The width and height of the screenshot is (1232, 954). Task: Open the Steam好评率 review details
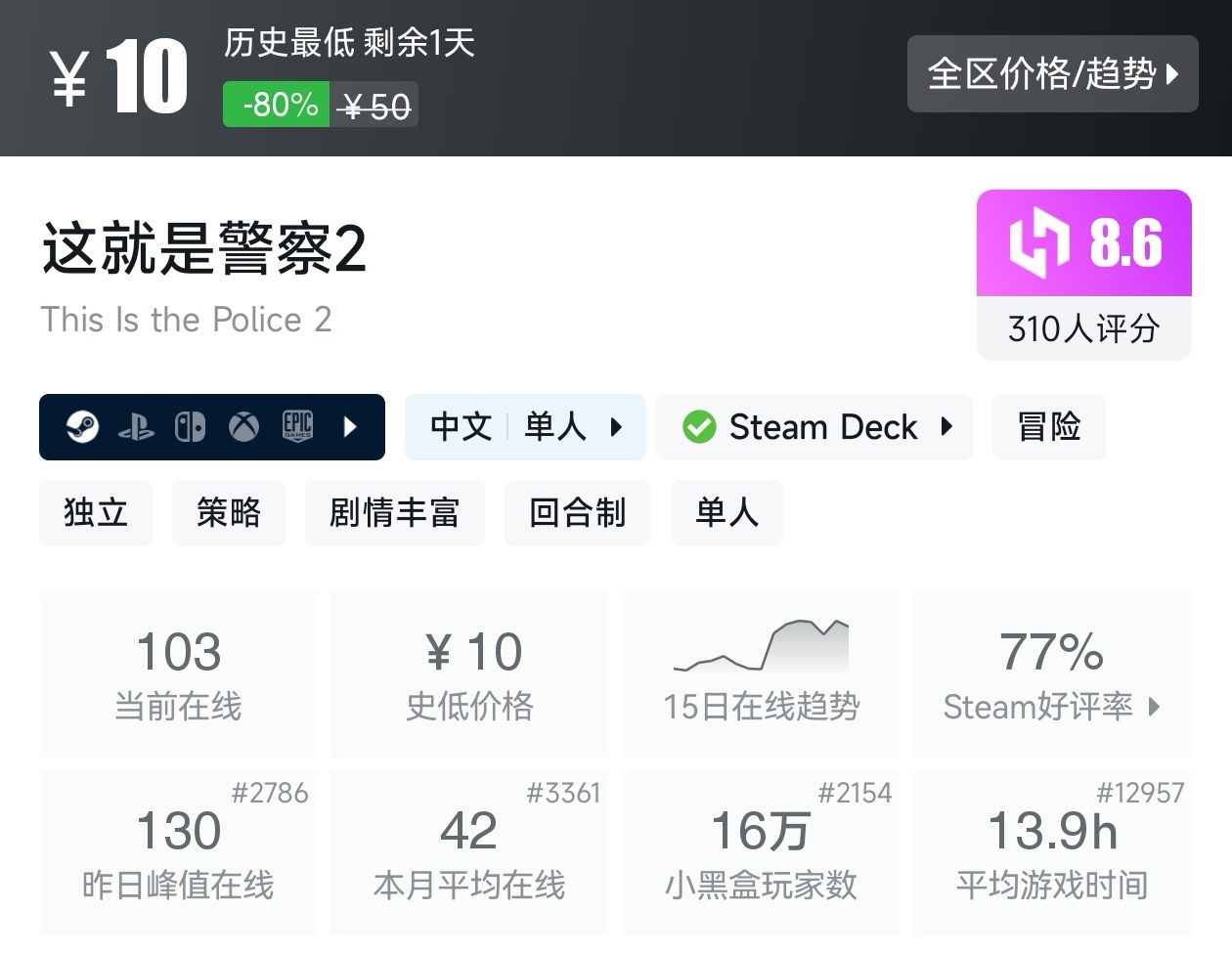tap(1052, 706)
